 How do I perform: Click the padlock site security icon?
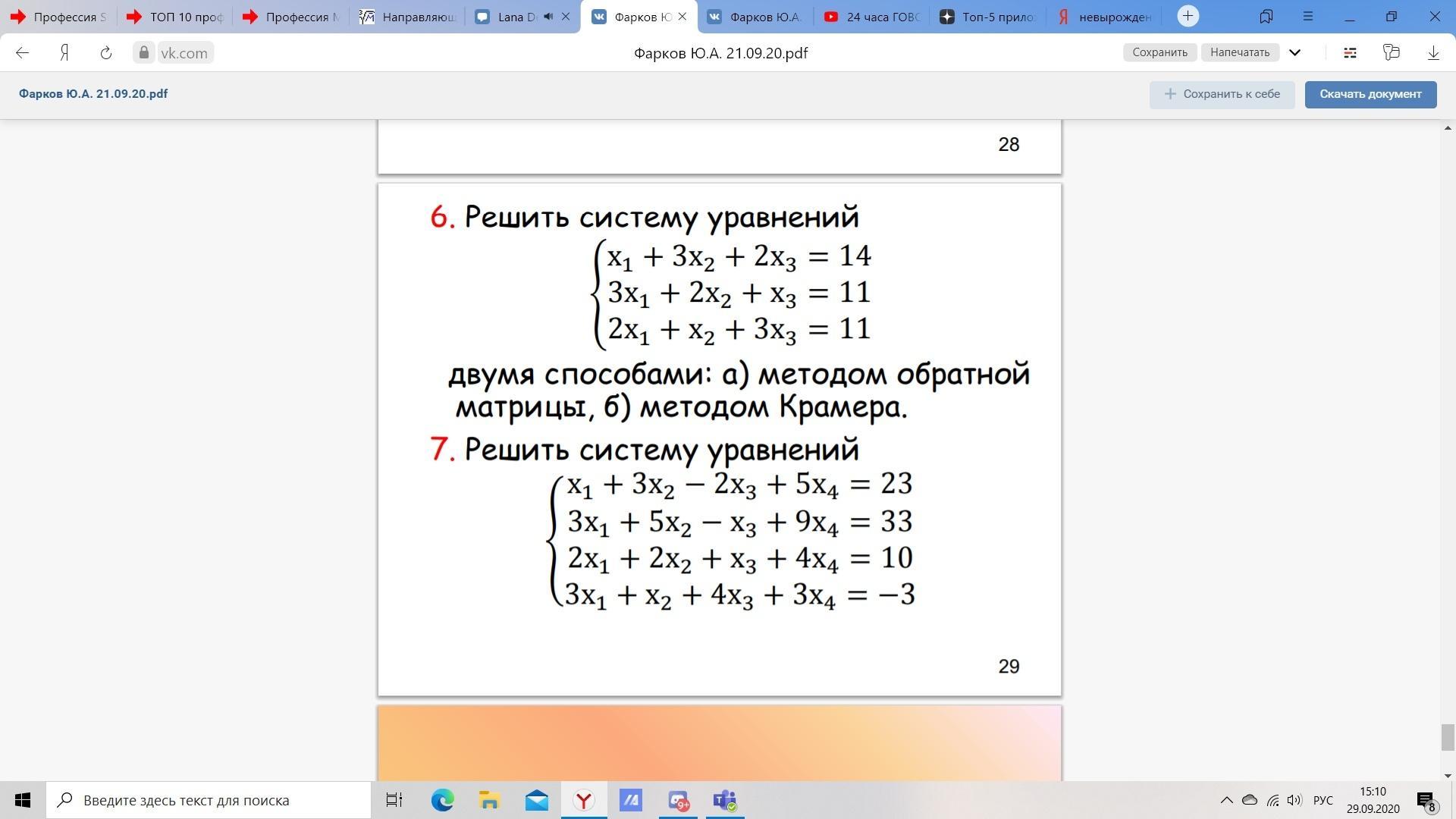pyautogui.click(x=143, y=52)
